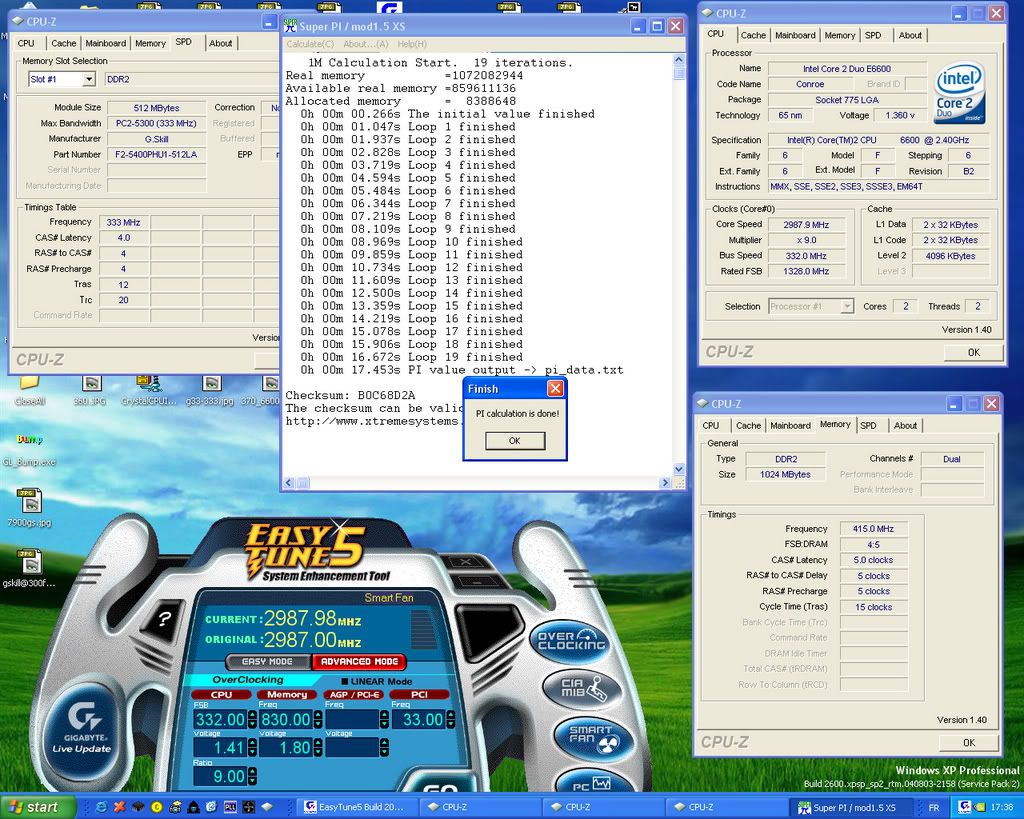Expand the Slot #1 memory slot dropdown
This screenshot has width=1024, height=819.
(x=87, y=80)
